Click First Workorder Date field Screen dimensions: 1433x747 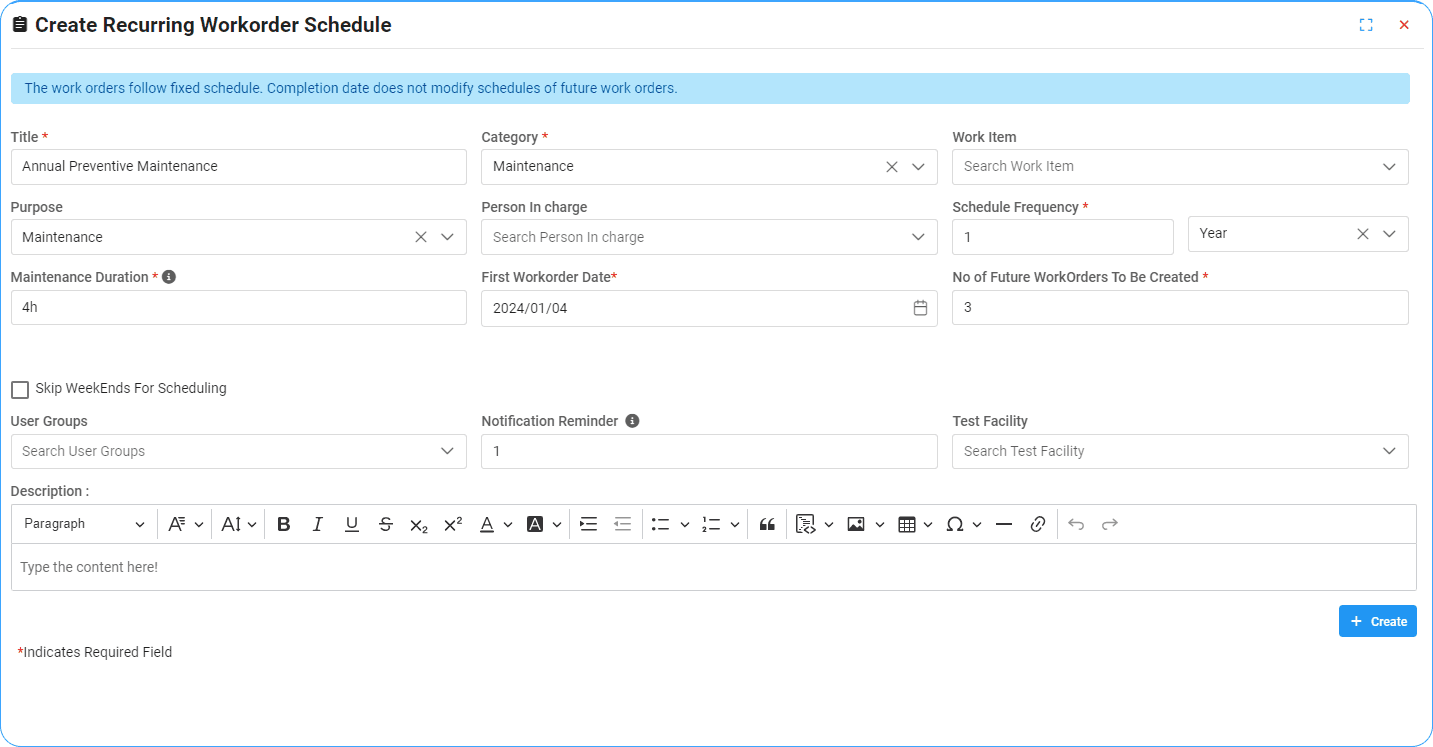(x=709, y=308)
